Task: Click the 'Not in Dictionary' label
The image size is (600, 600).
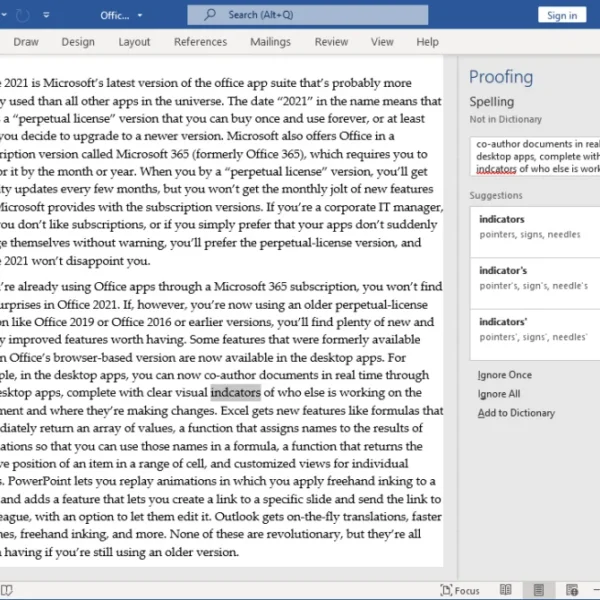Action: coord(505,119)
